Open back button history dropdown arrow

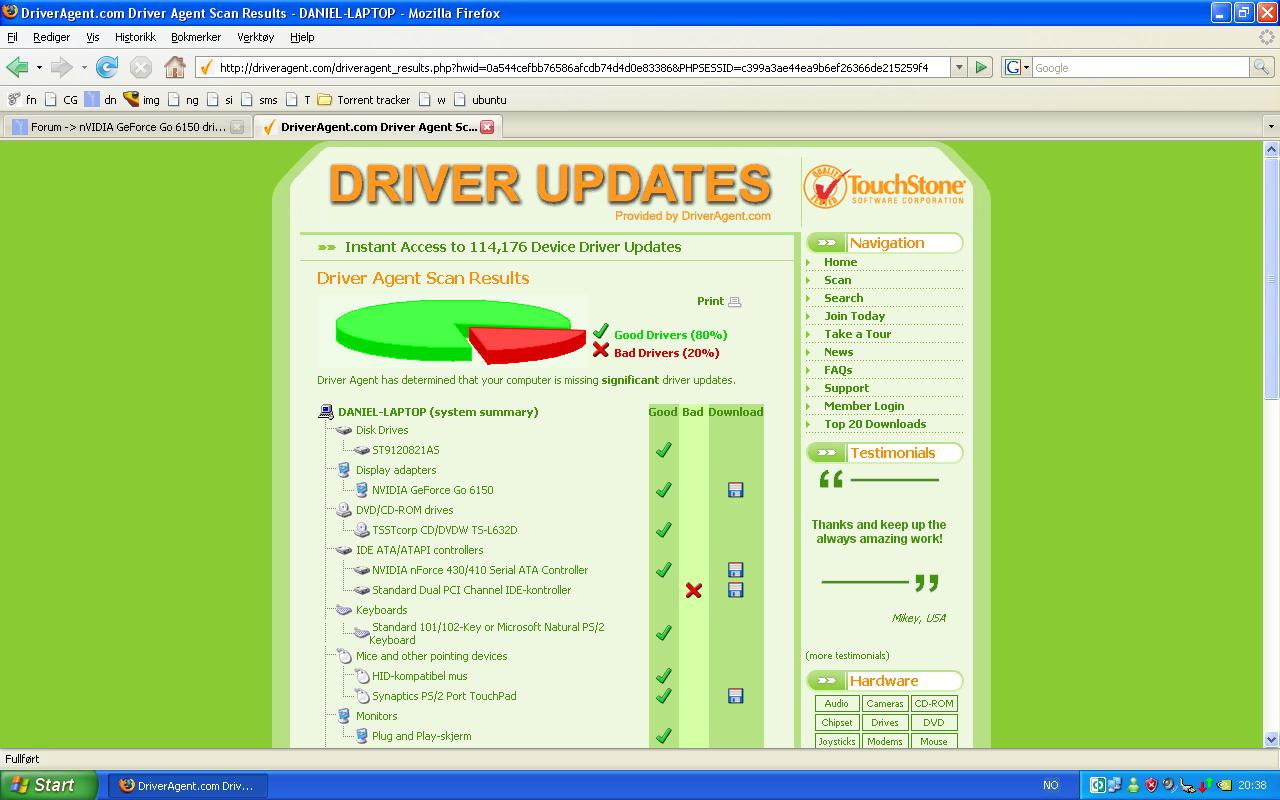pyautogui.click(x=39, y=67)
